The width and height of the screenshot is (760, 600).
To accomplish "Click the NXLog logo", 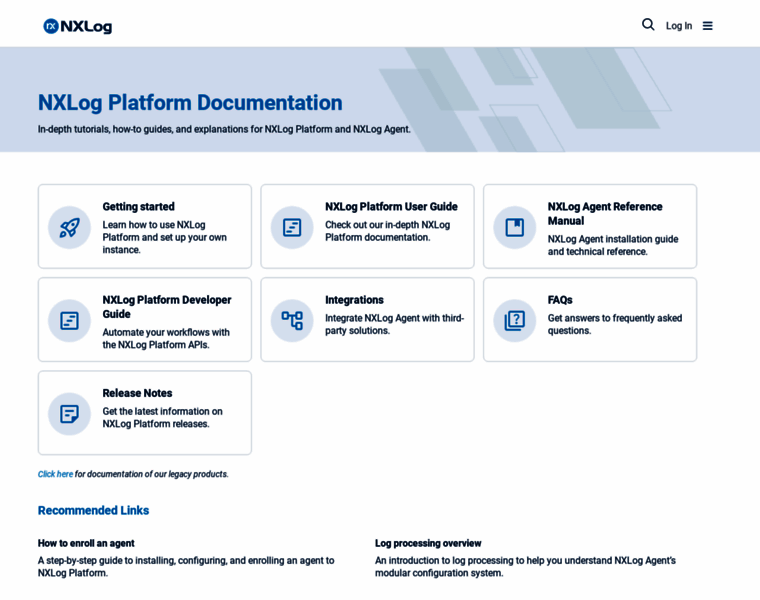I will pyautogui.click(x=78, y=26).
